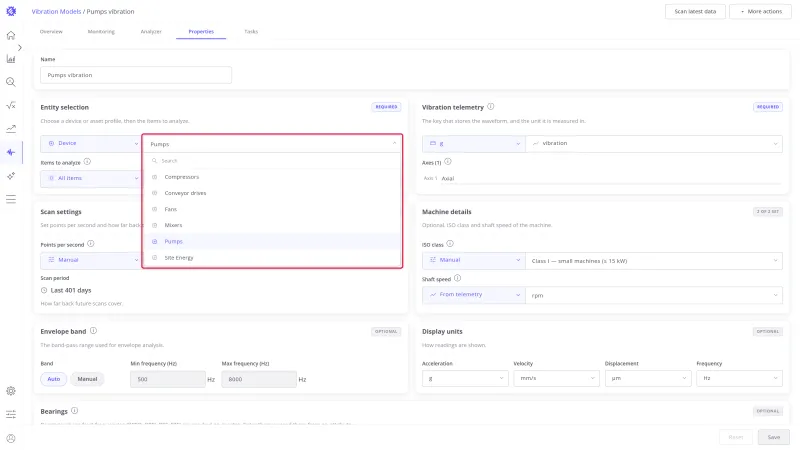Open the ISO class Manual mode dropdown

473,260
